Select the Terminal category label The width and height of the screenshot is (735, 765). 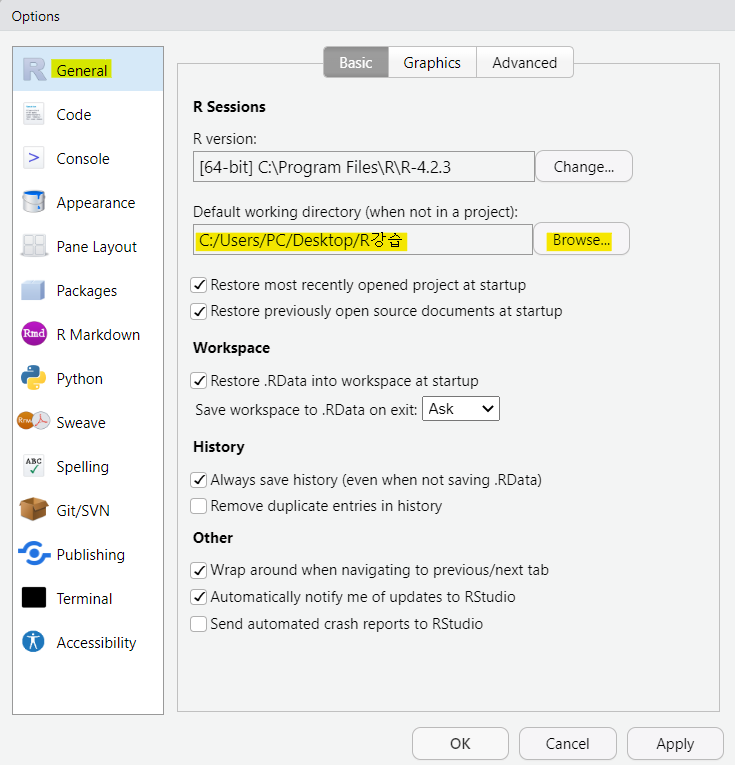84,599
